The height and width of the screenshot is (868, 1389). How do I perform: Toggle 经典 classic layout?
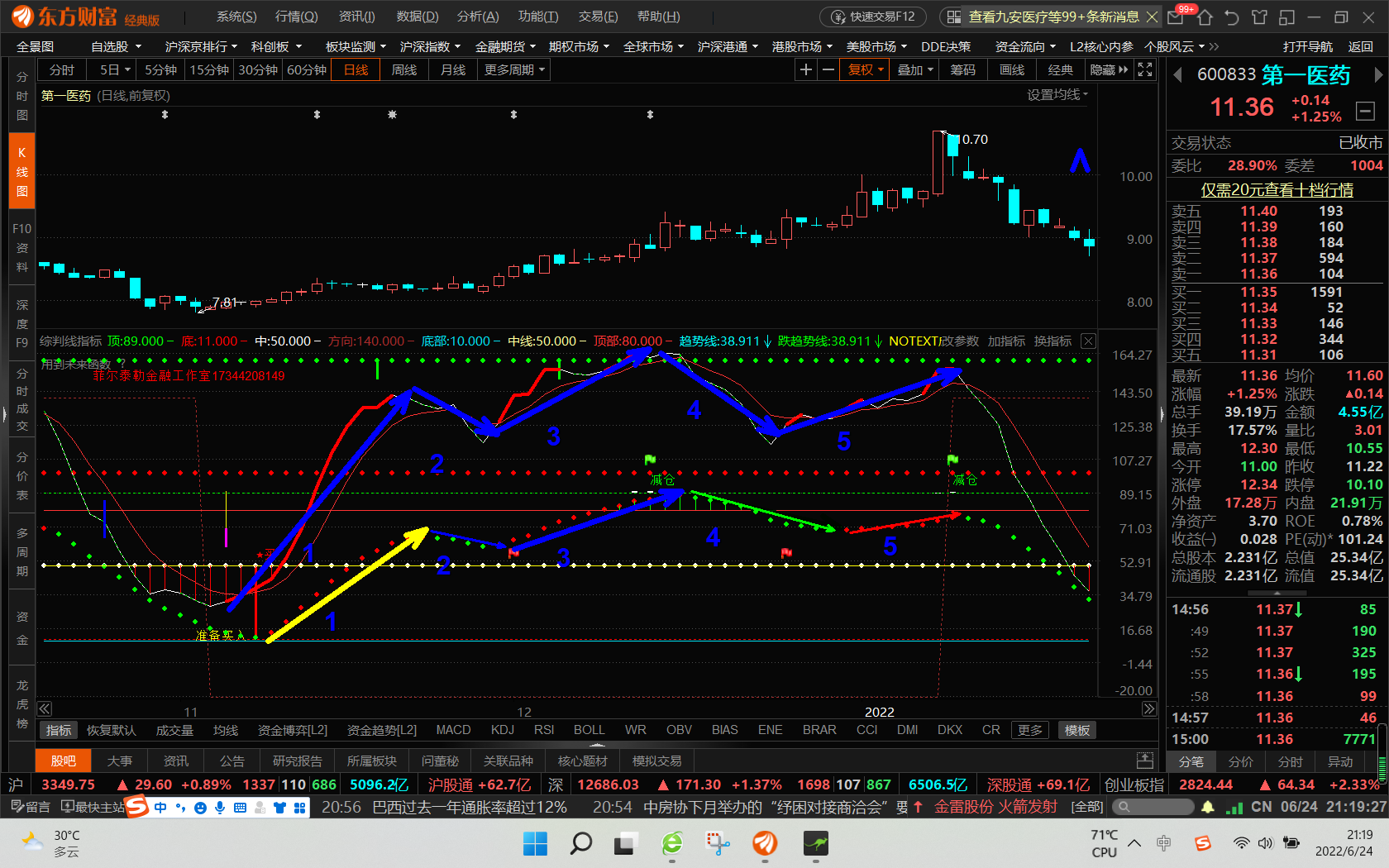[1060, 70]
